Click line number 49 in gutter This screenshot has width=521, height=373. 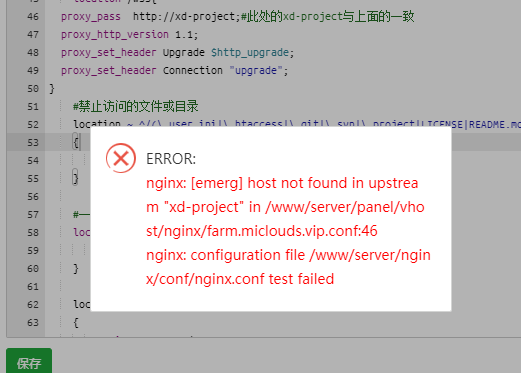coord(33,70)
